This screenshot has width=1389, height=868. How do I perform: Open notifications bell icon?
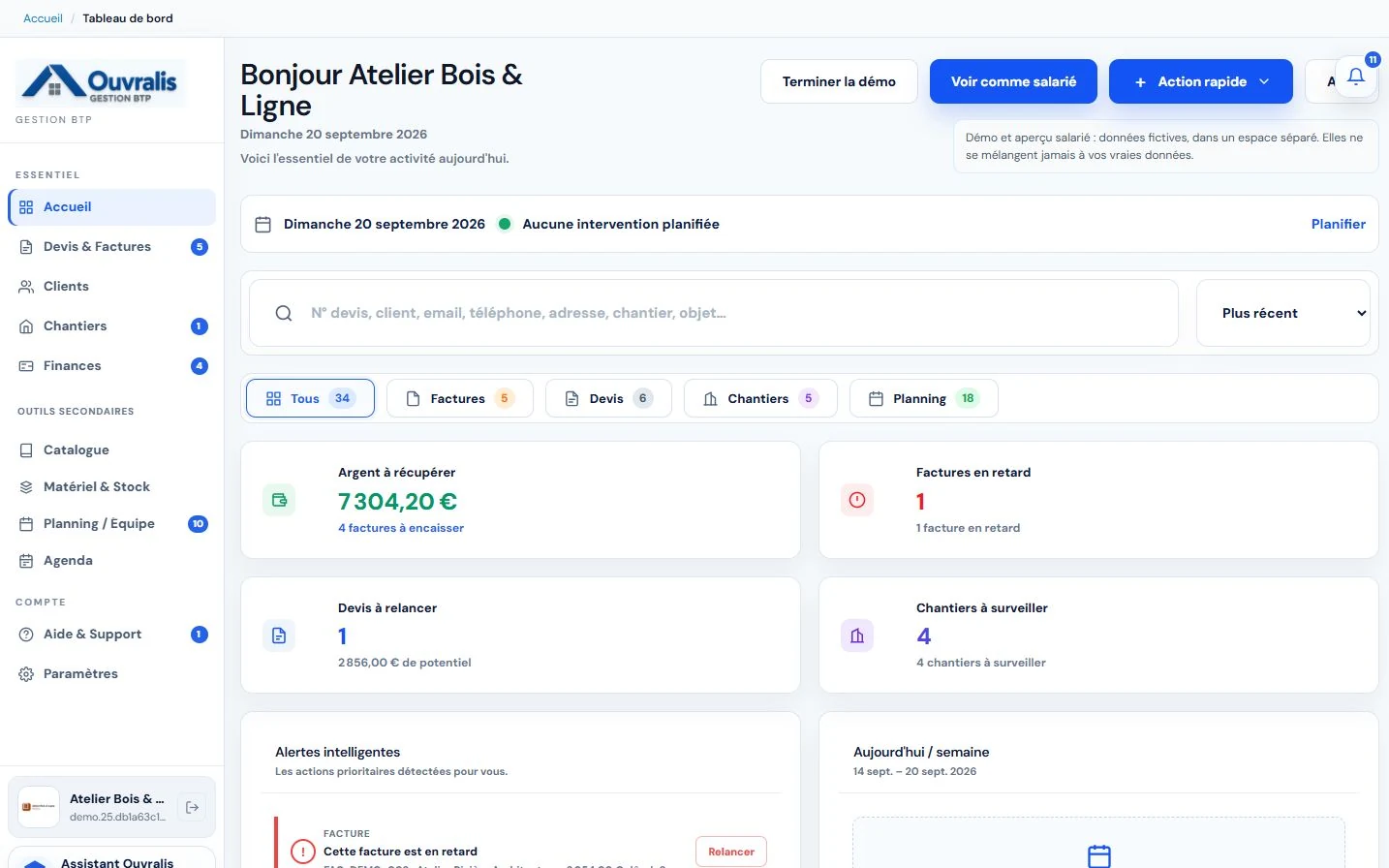(x=1356, y=77)
